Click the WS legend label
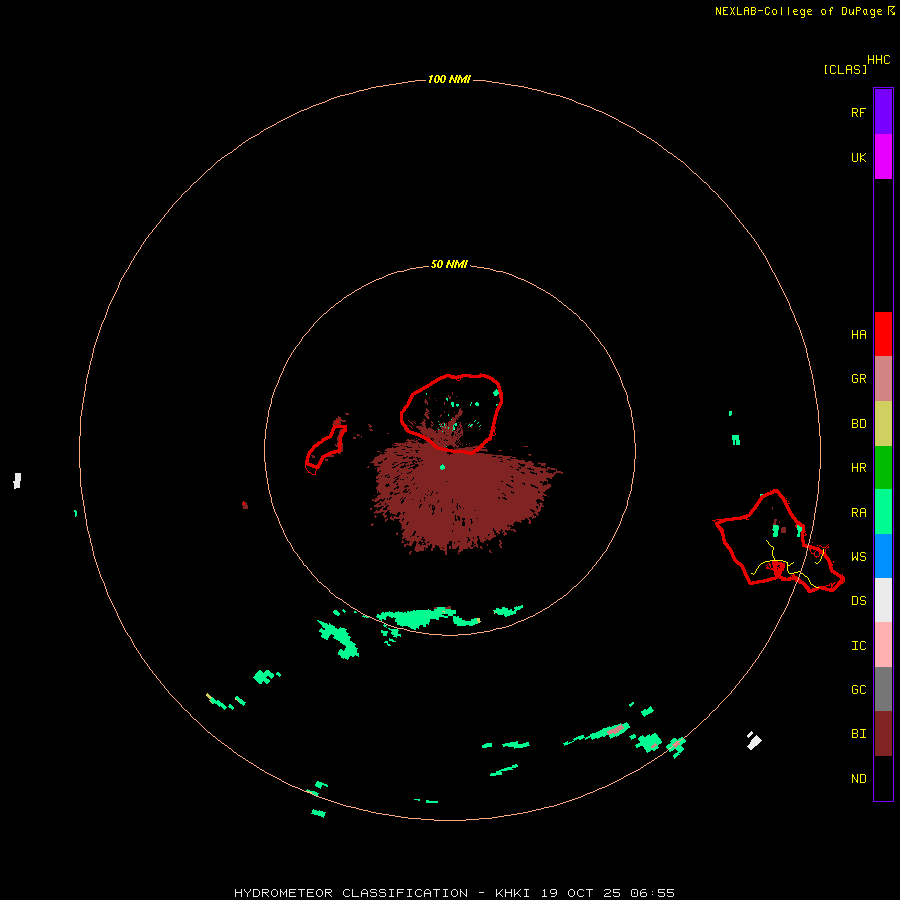900x900 pixels. (858, 557)
